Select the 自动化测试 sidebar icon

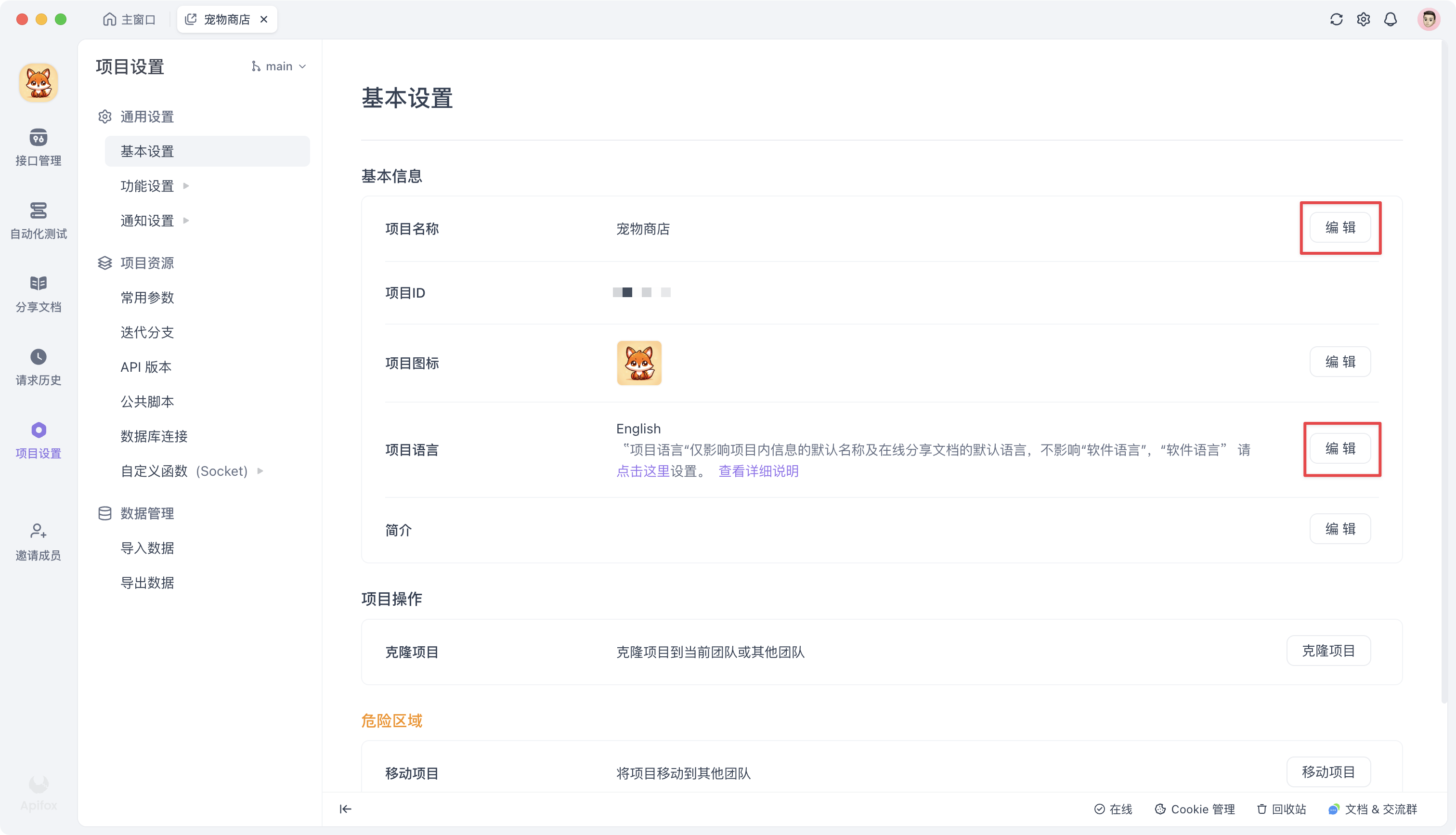pos(38,220)
